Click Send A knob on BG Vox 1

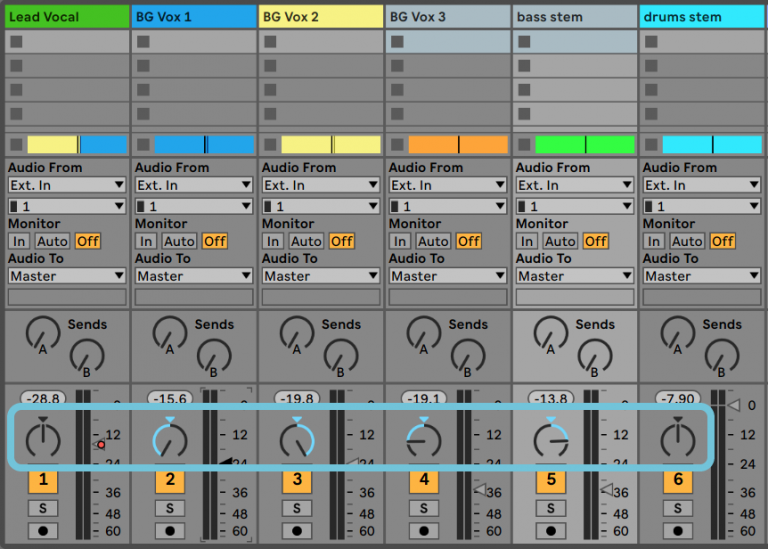(x=170, y=334)
